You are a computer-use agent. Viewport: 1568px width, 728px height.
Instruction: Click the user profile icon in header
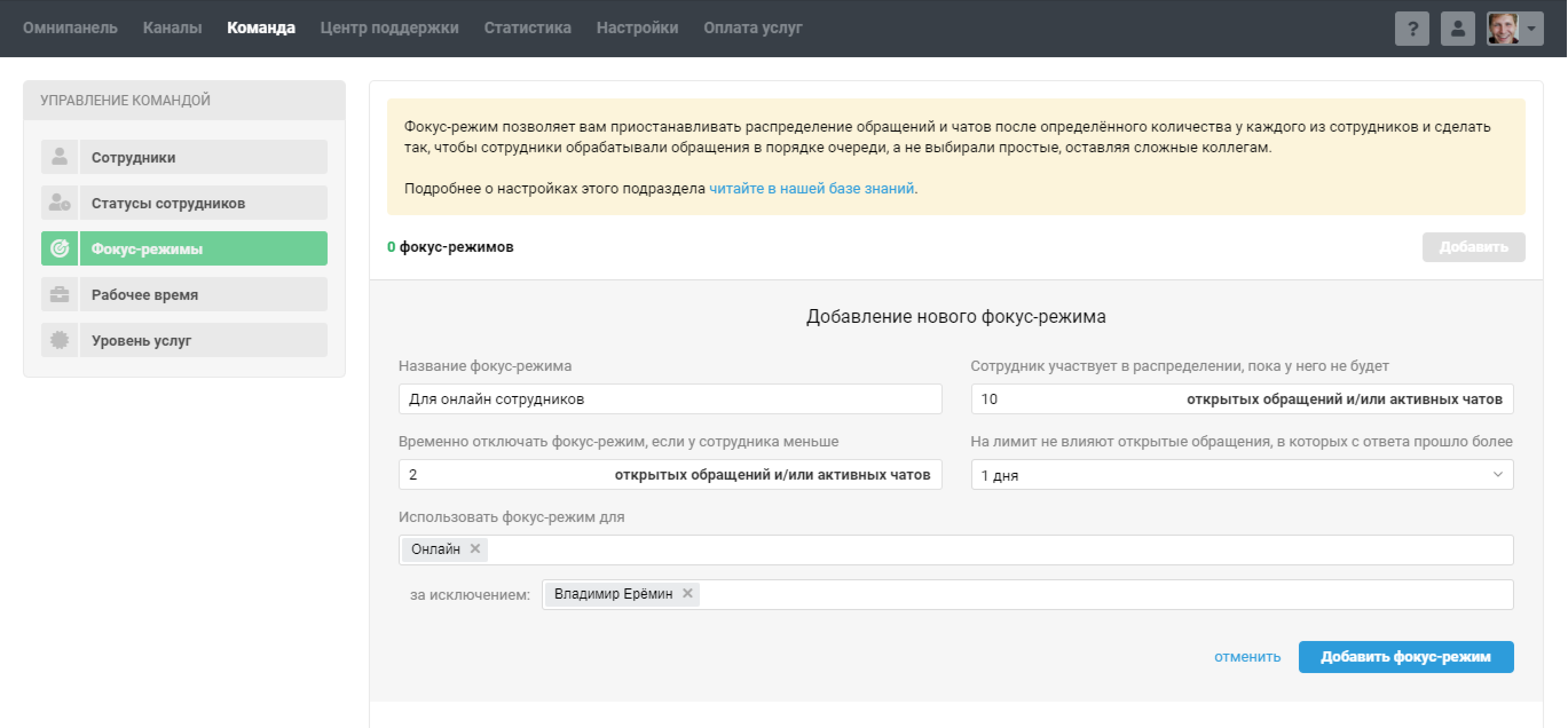point(1457,28)
